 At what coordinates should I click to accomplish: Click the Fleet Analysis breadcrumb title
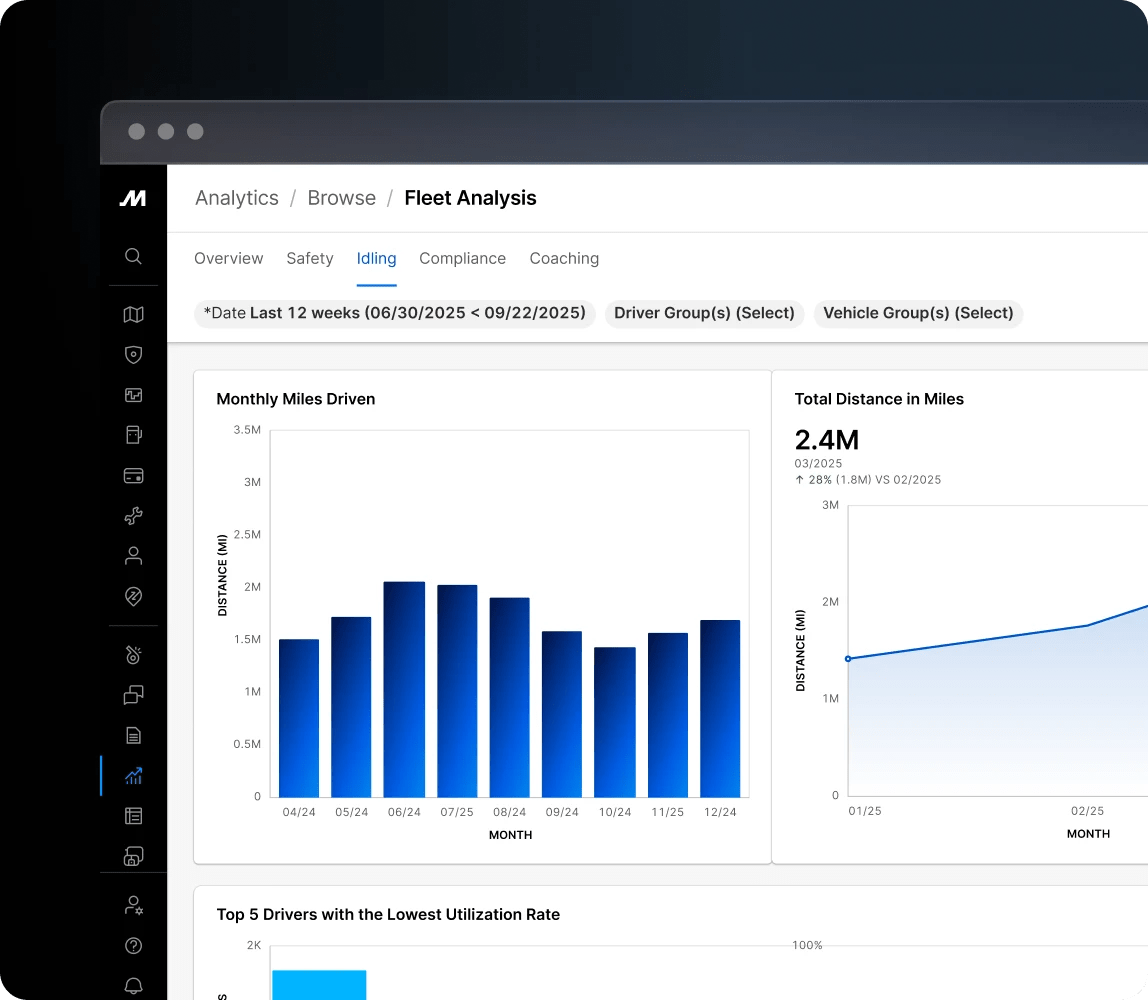(470, 198)
